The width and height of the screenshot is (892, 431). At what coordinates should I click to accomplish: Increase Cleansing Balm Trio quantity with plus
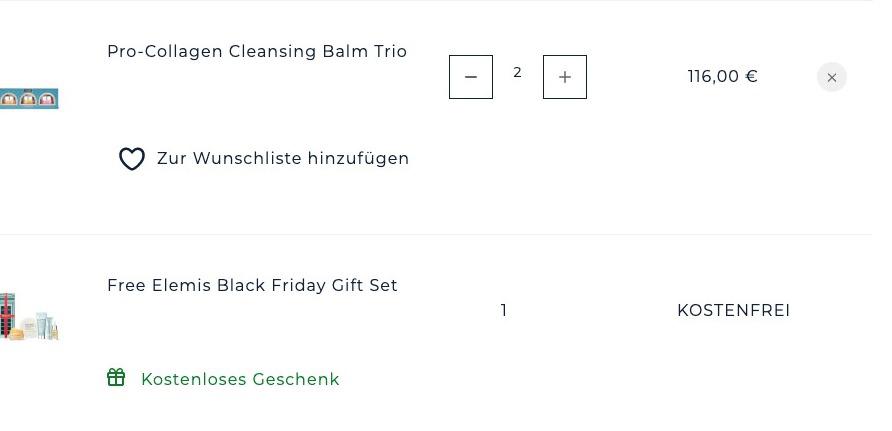click(x=564, y=77)
